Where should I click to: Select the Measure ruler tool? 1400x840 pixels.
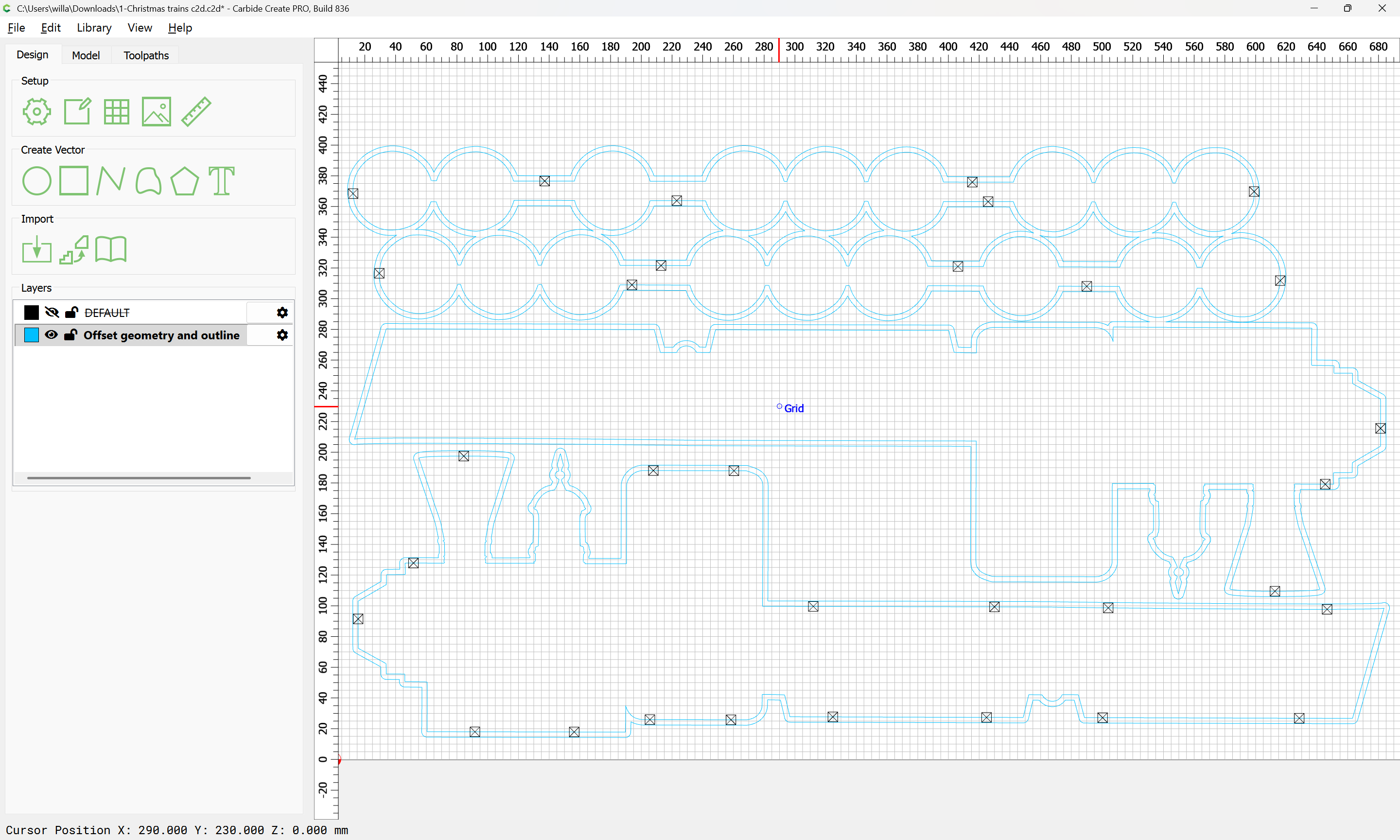[196, 111]
